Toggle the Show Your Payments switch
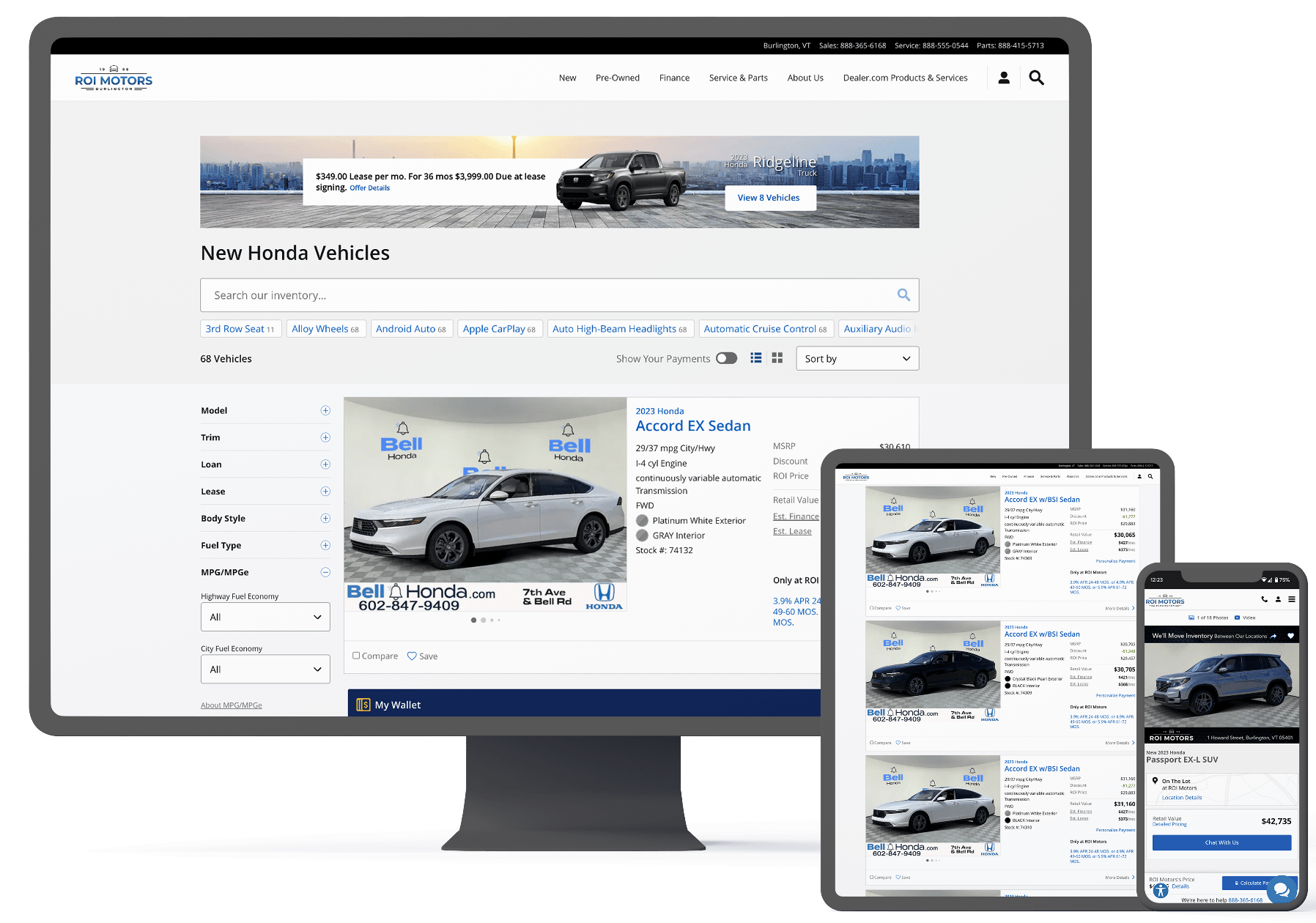 click(x=726, y=358)
